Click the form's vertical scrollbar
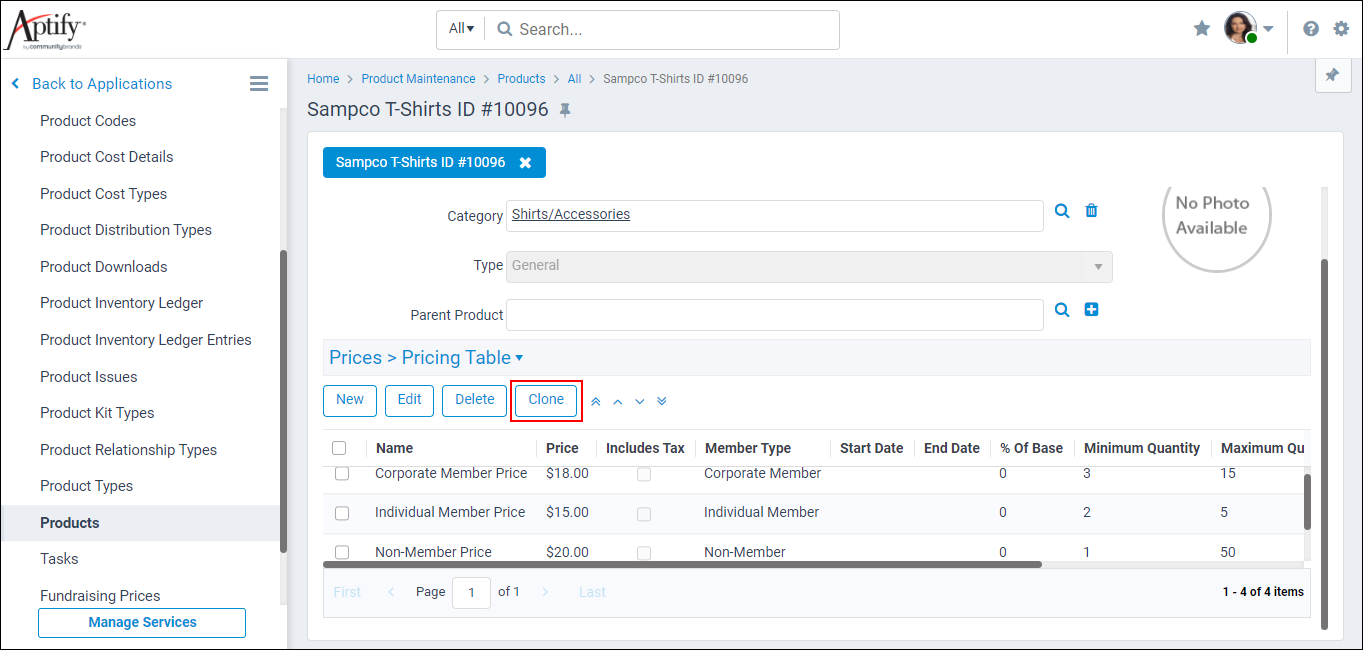Screen dimensions: 1363x650 1325,444
